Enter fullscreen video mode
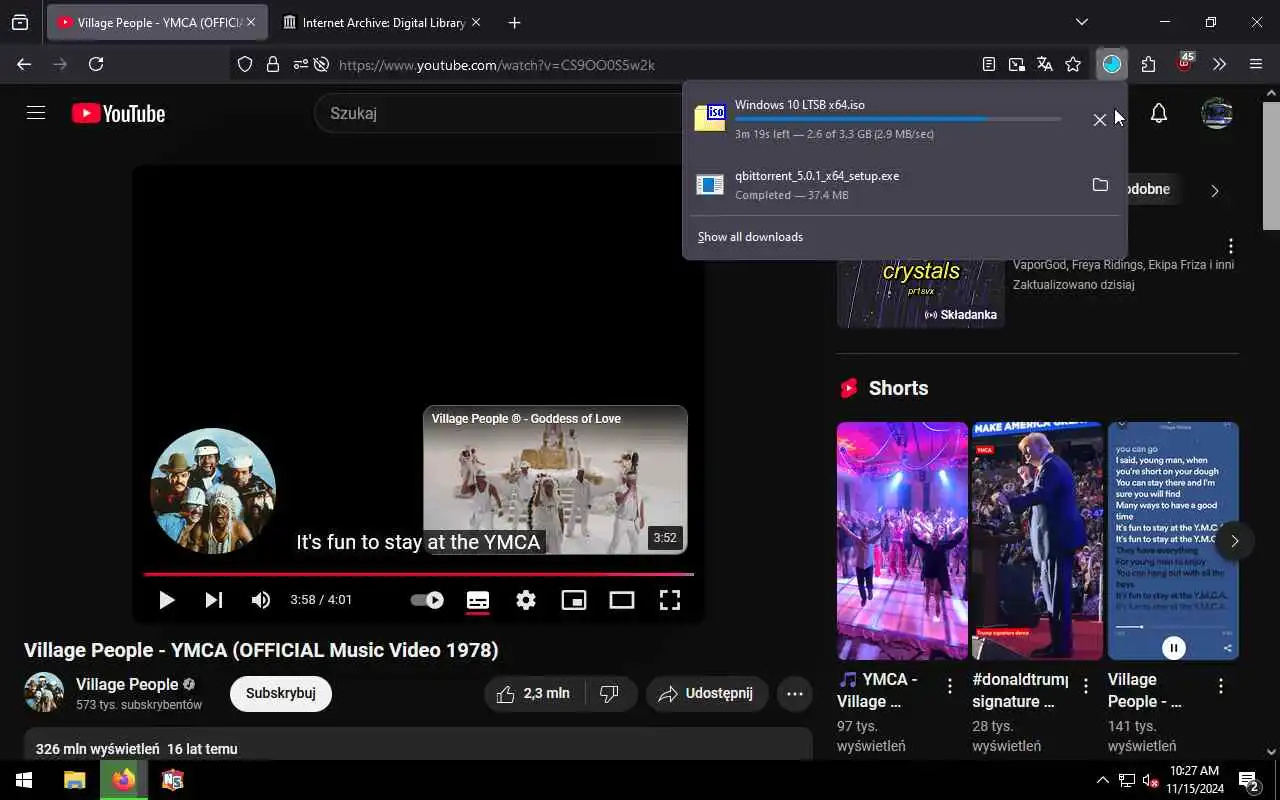 [x=670, y=600]
